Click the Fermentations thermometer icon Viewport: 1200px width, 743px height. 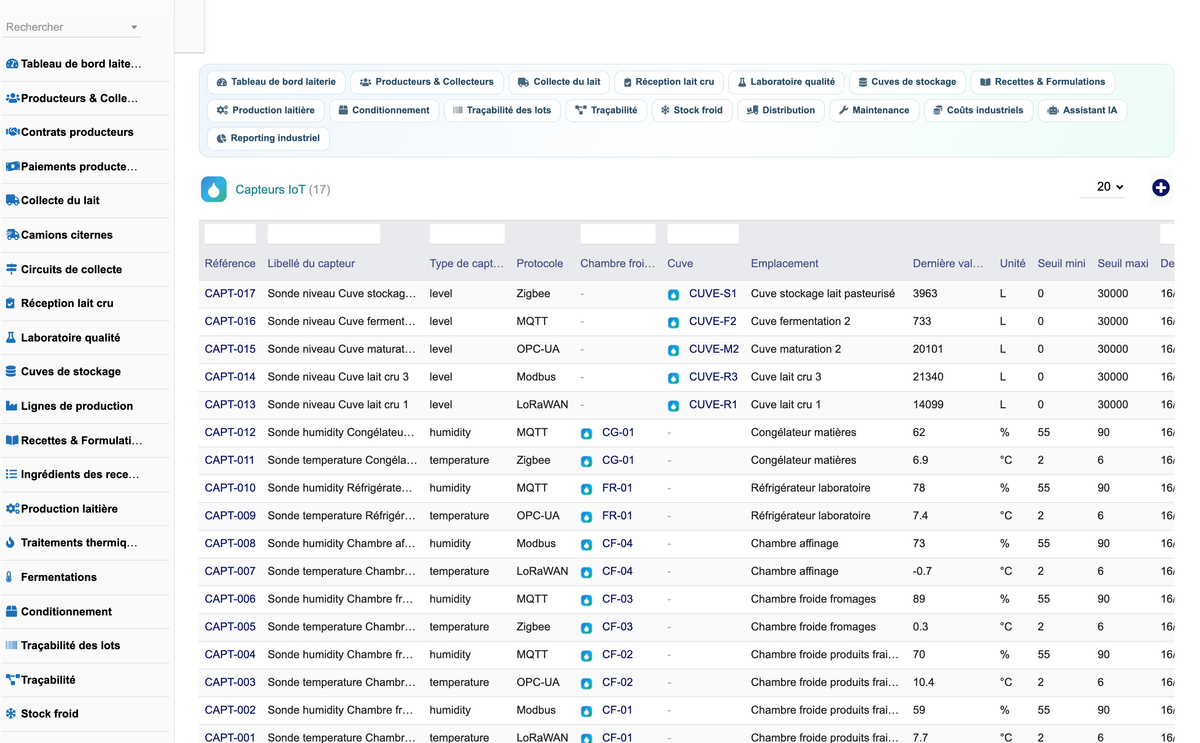point(10,577)
